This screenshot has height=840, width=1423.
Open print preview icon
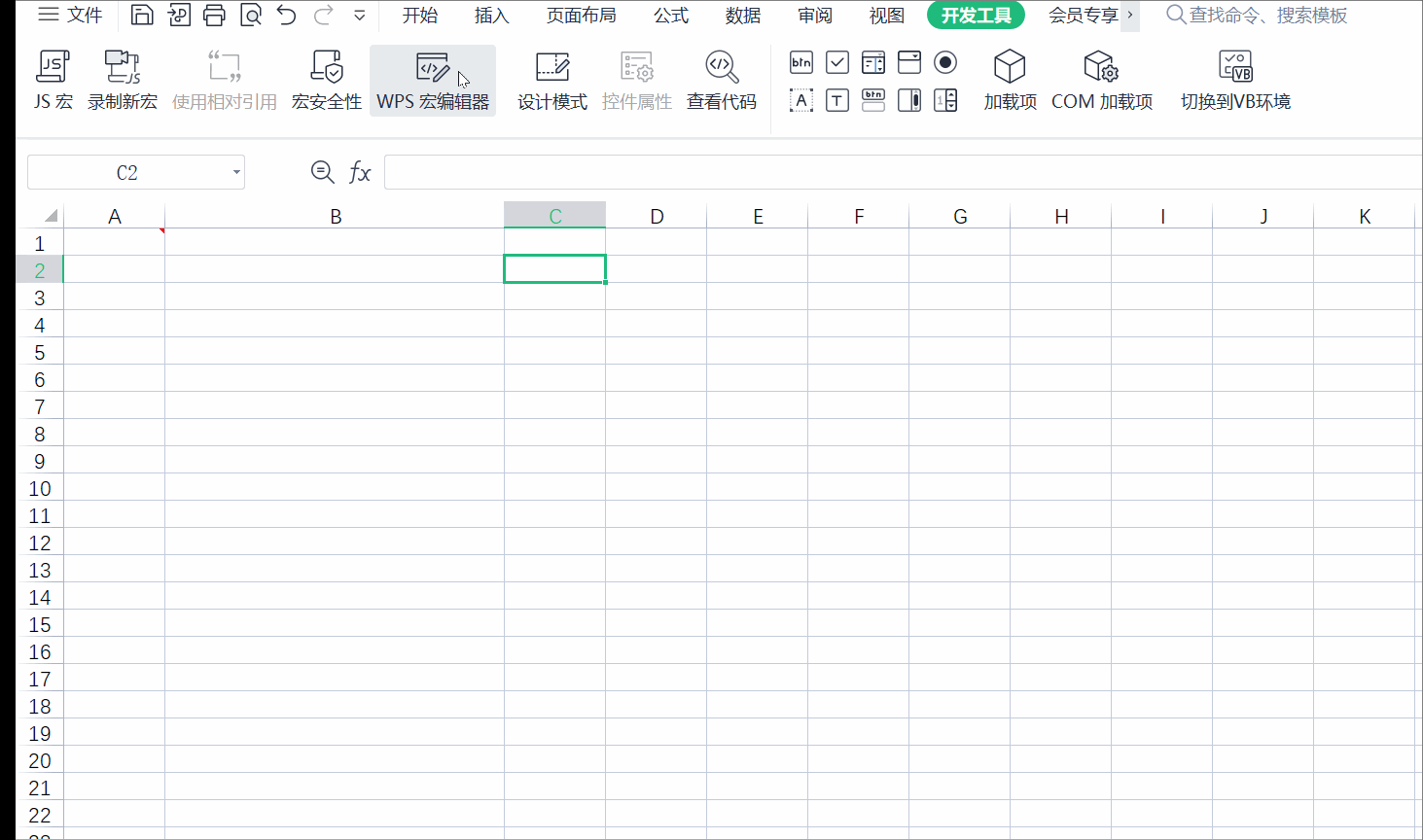tap(251, 15)
